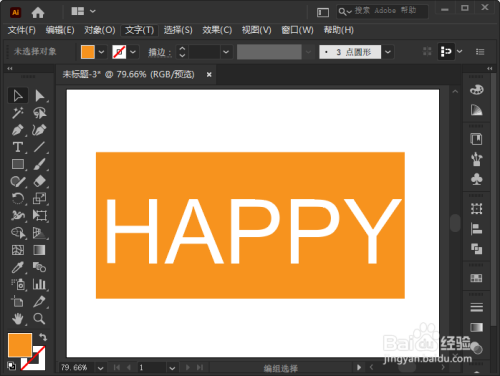500x376 pixels.
Task: Select the Mesh tool
Action: pyautogui.click(x=18, y=250)
